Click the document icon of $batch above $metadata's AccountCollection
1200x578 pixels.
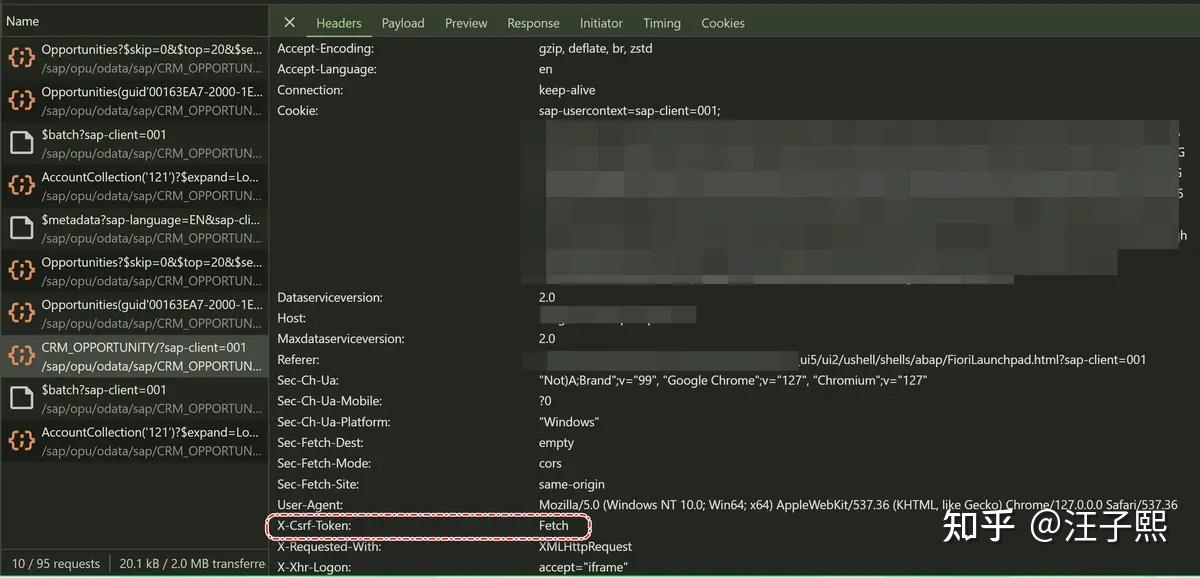21,143
